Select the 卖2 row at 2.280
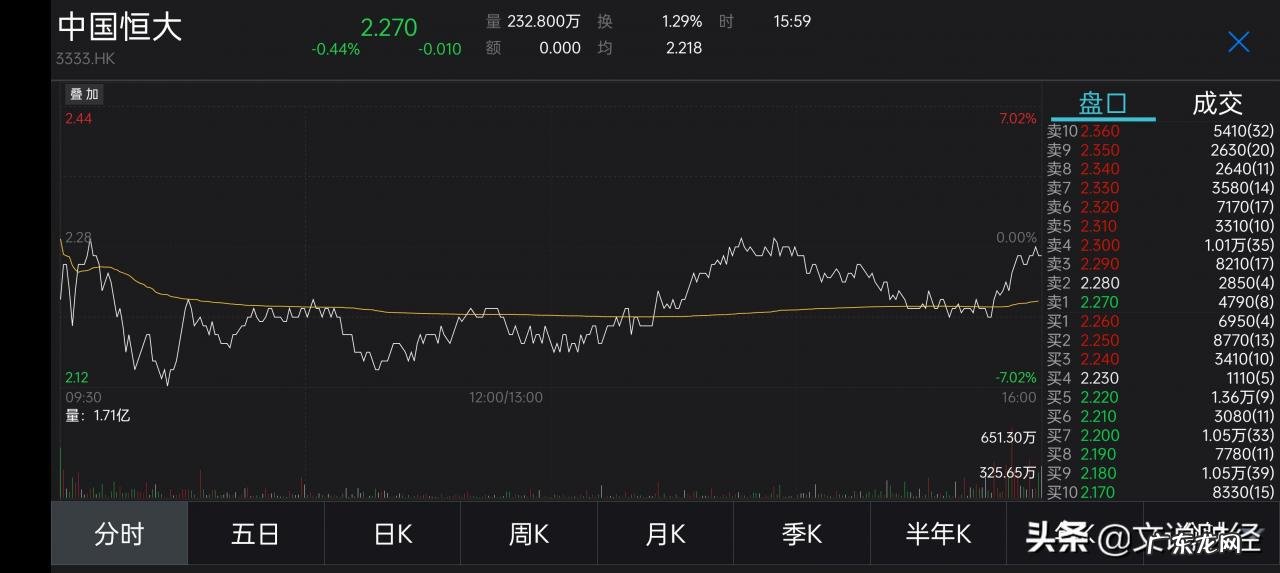Viewport: 1280px width, 573px height. (x=1160, y=283)
